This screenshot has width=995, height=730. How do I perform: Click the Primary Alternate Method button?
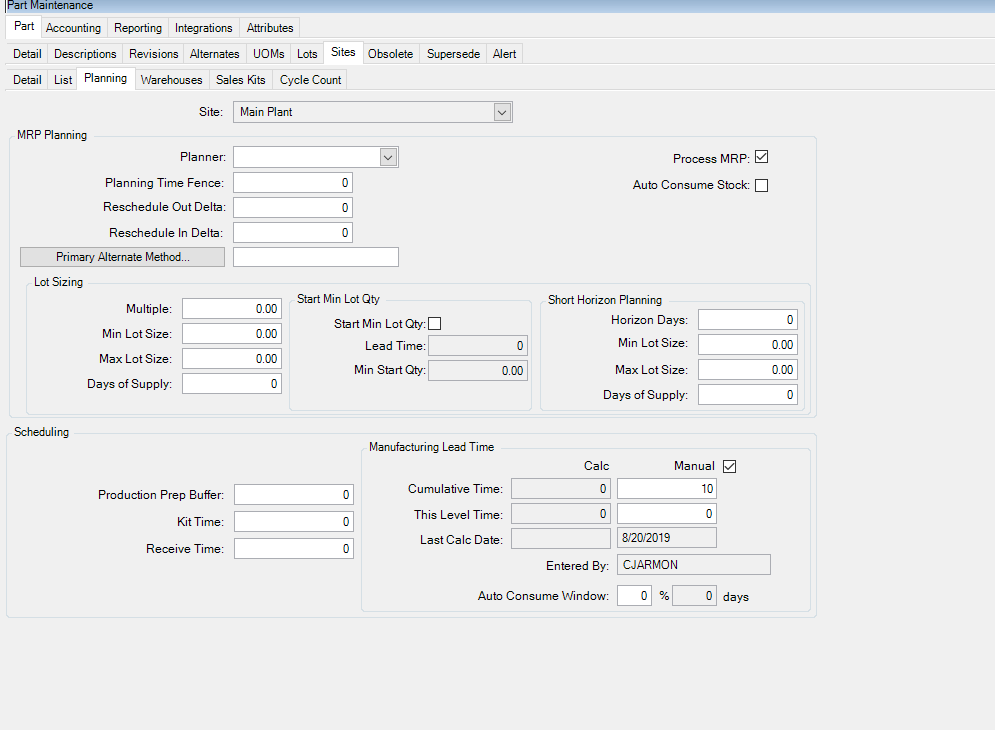click(122, 257)
